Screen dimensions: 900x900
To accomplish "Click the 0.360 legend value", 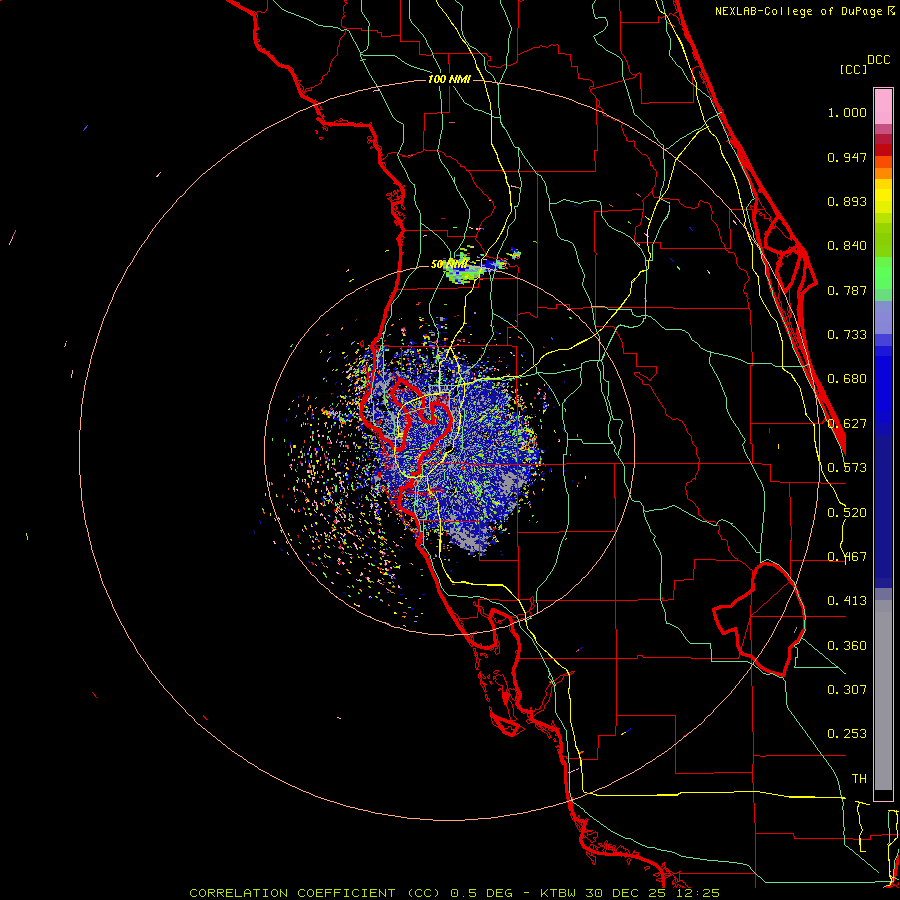I will pos(847,646).
